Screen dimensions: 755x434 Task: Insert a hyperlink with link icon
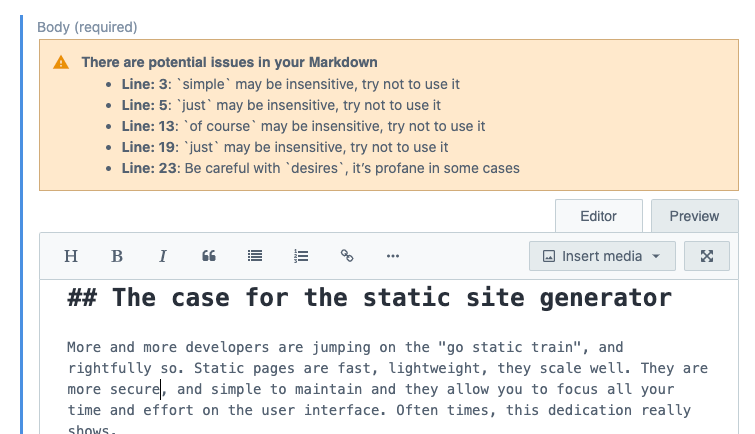(x=347, y=256)
